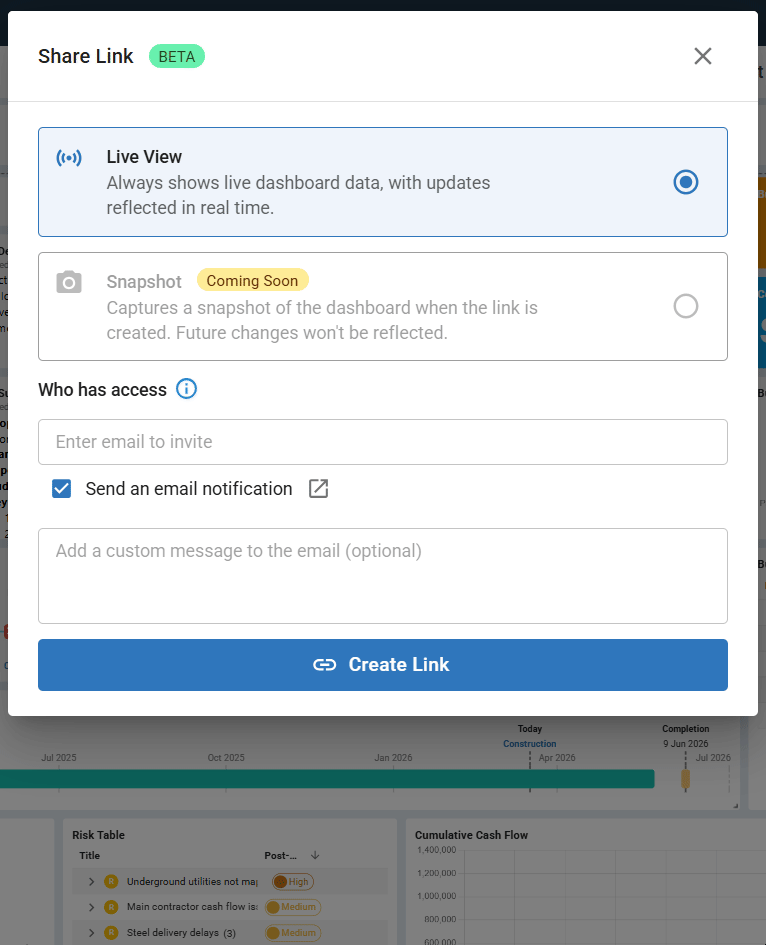Uncheck Send an email notification checkbox
Screen dimensions: 766x945
(x=62, y=489)
